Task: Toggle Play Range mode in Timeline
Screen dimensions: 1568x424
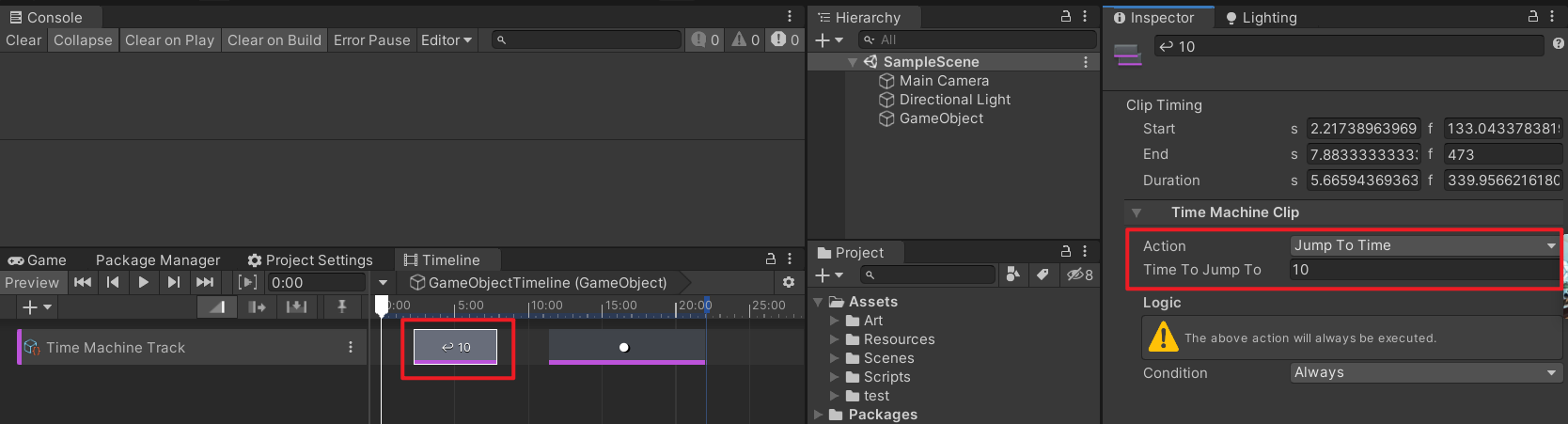Action: point(247,282)
